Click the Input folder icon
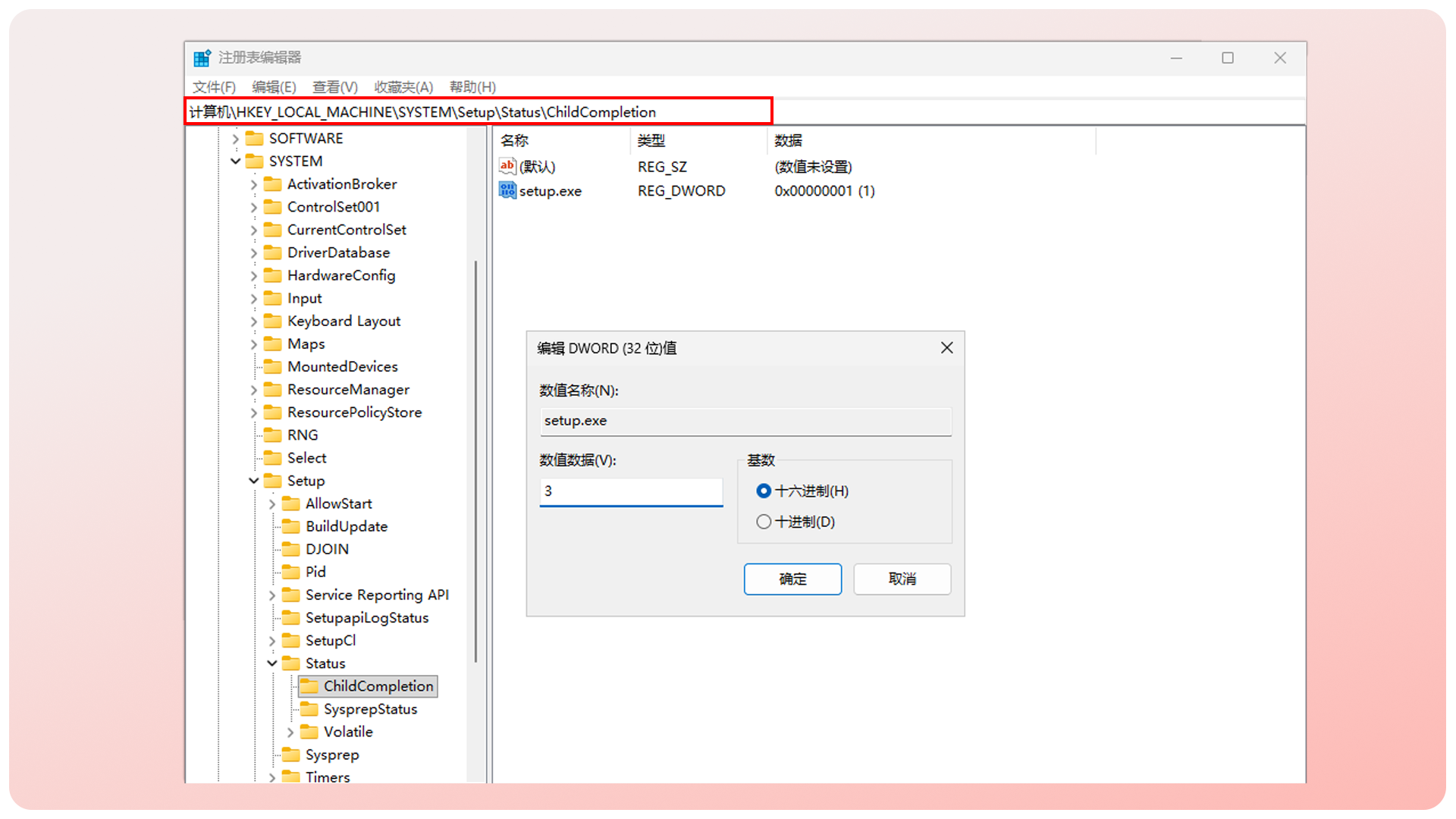Screen dimensions: 1456x819 point(273,298)
